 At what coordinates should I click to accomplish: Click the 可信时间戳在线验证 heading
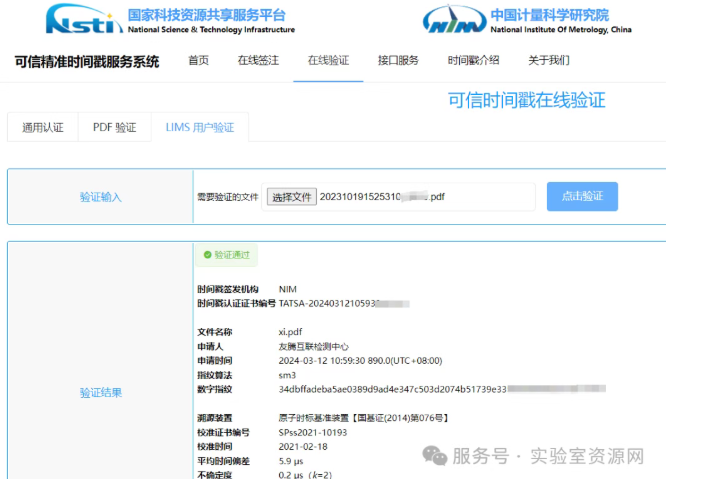coord(527,100)
